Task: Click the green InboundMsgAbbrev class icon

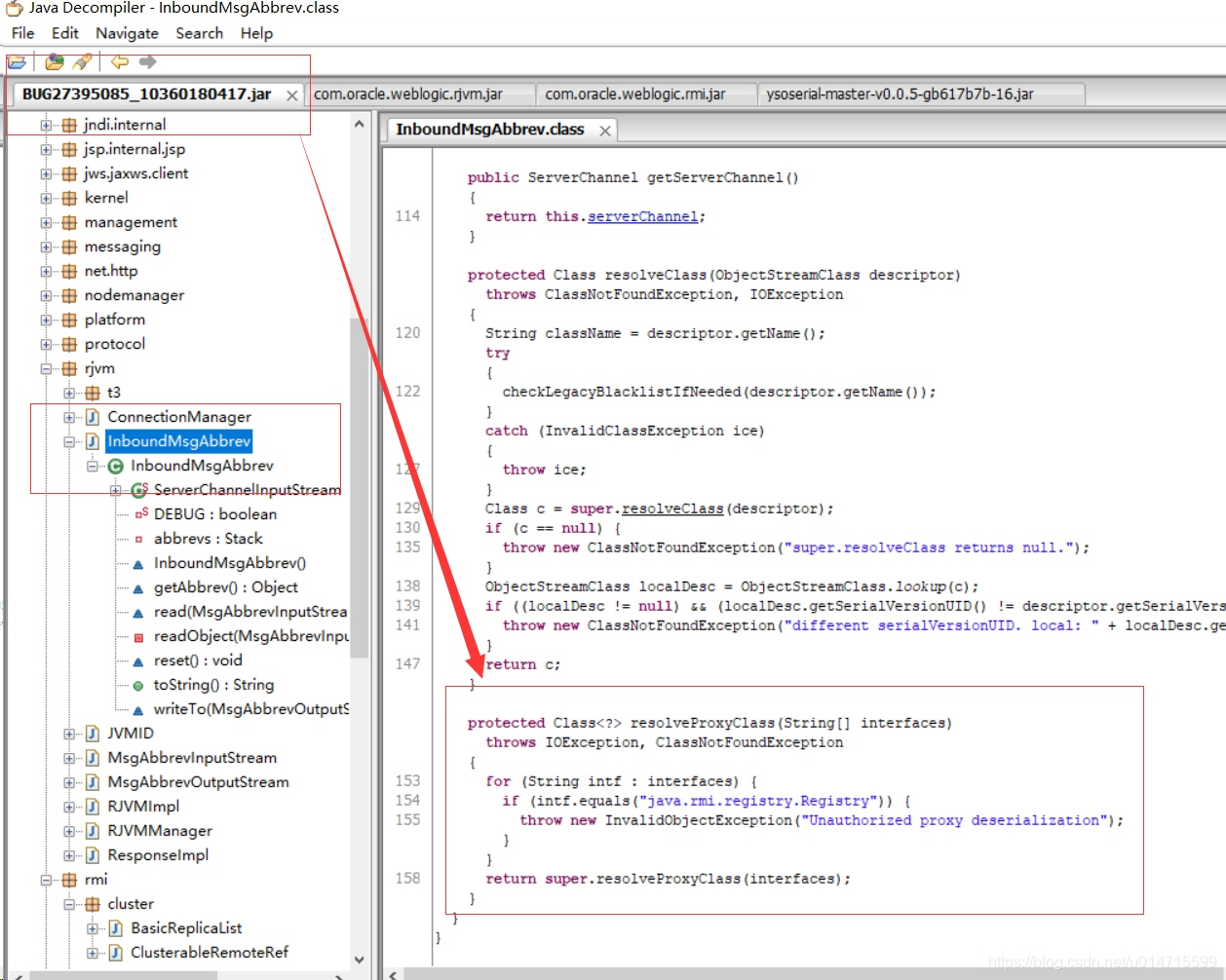Action: click(116, 466)
